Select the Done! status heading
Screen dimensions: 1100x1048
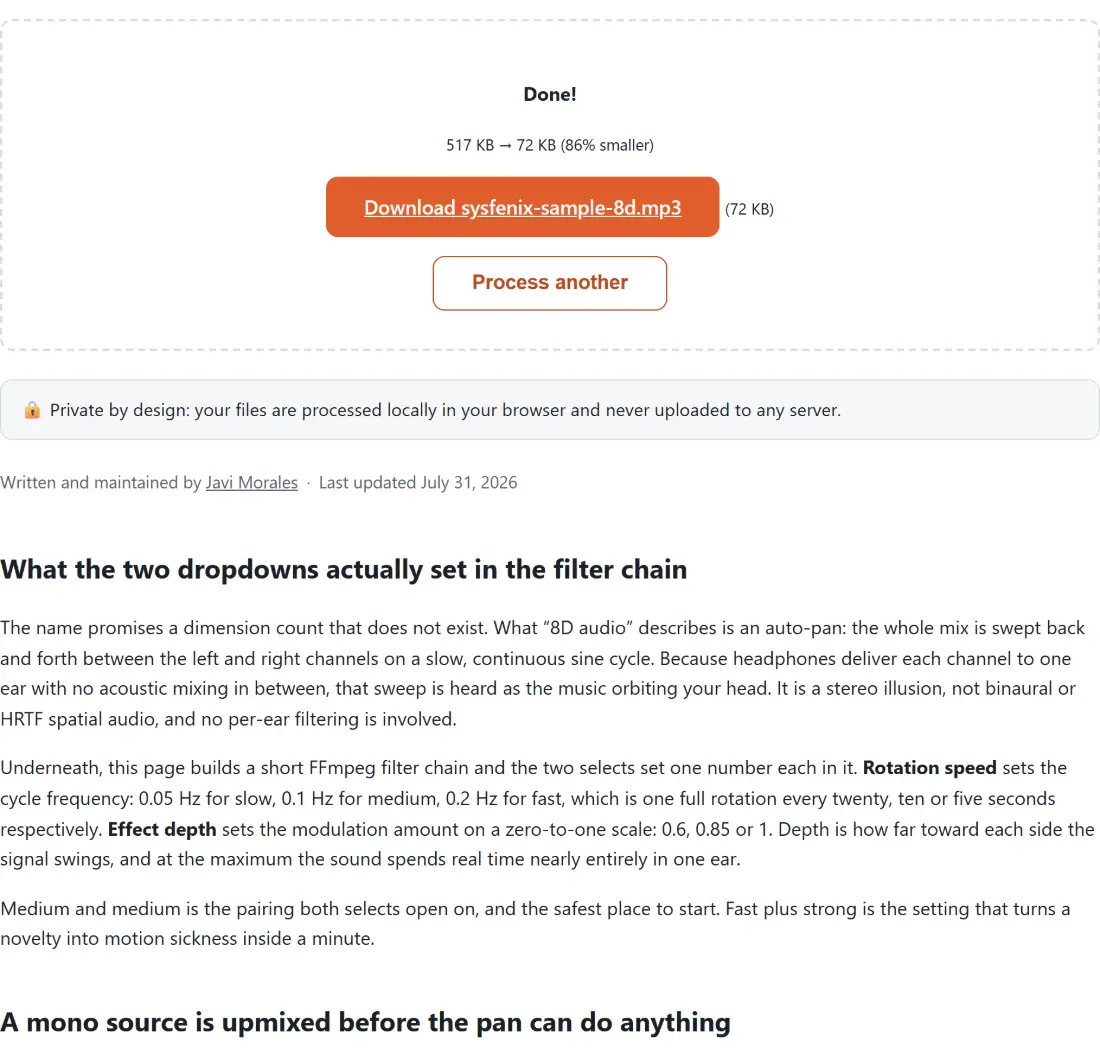click(x=549, y=95)
